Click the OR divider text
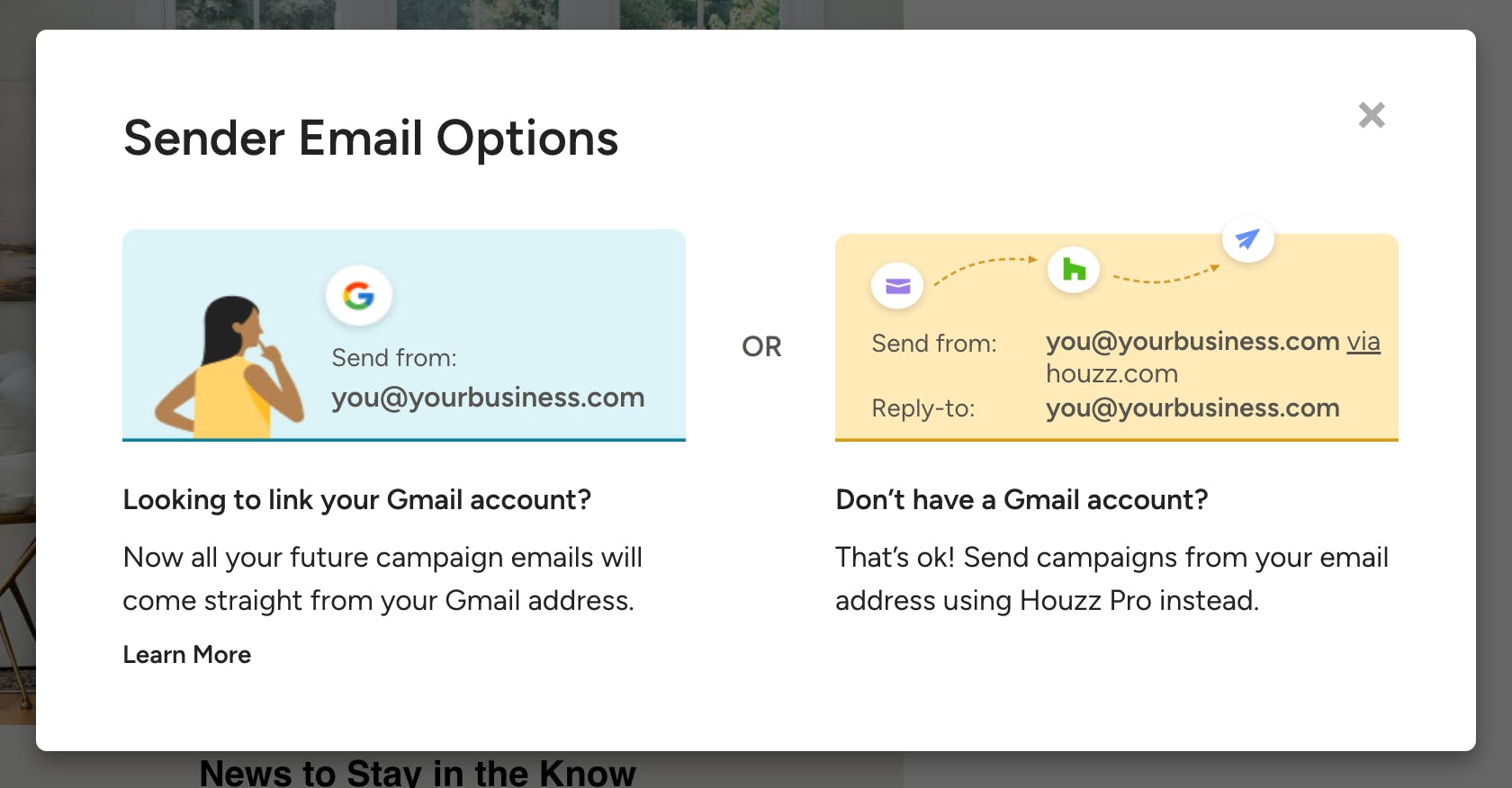The image size is (1512, 788). (761, 346)
